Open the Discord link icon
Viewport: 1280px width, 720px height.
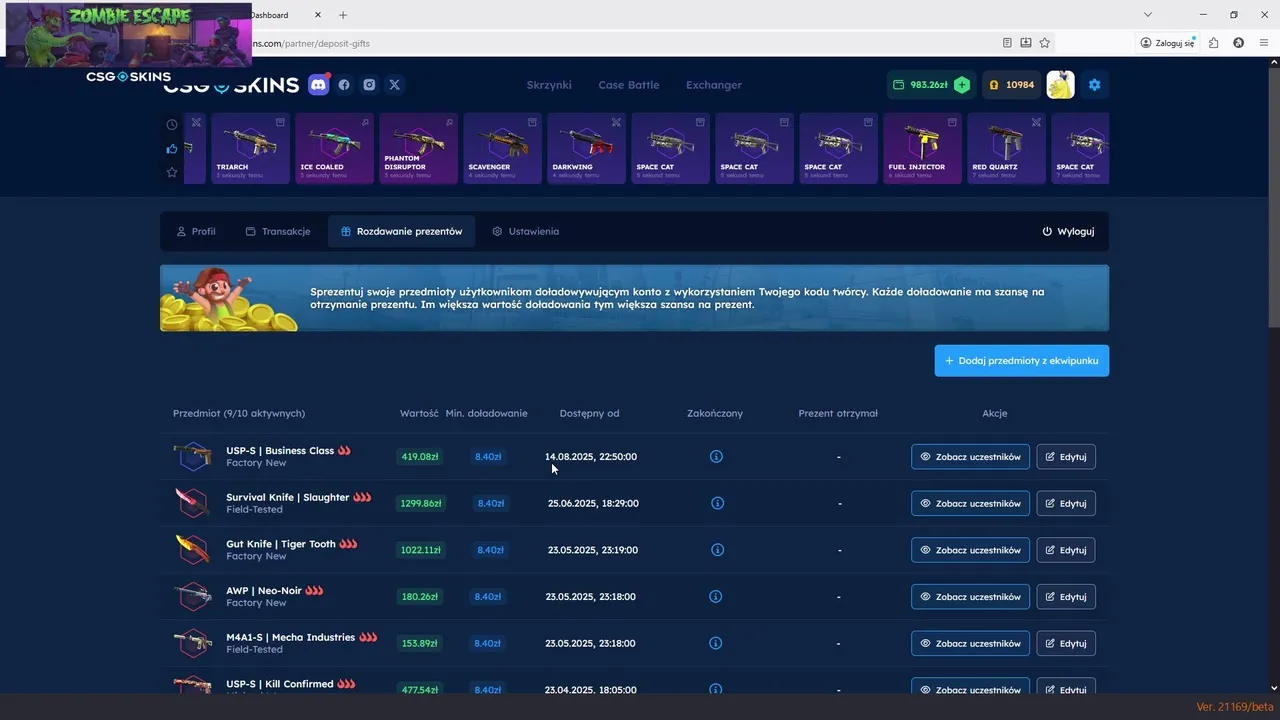point(319,85)
